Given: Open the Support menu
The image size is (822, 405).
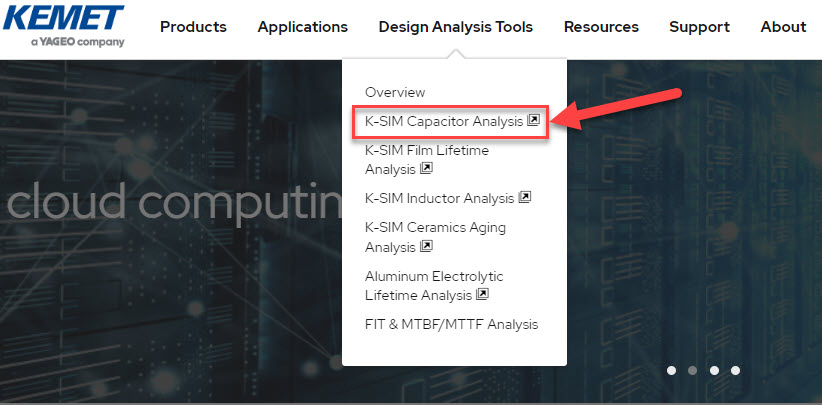Looking at the screenshot, I should (x=699, y=27).
